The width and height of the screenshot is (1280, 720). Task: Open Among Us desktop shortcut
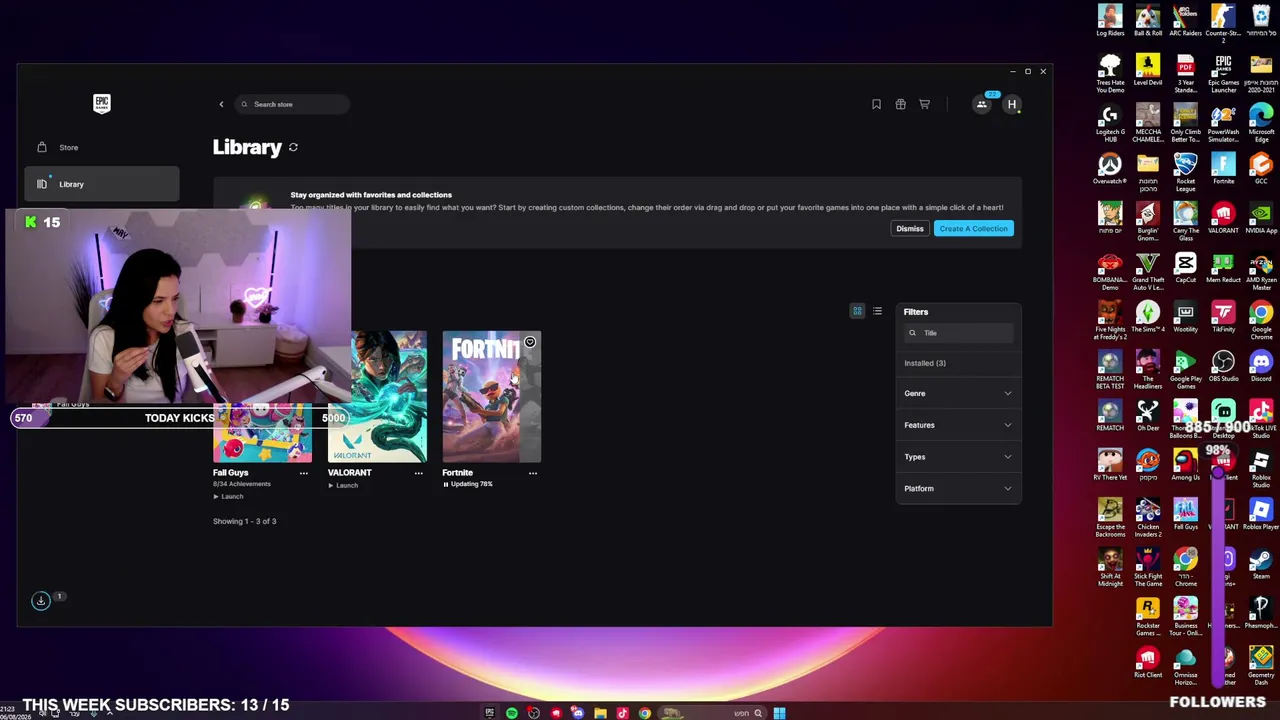click(x=1185, y=464)
